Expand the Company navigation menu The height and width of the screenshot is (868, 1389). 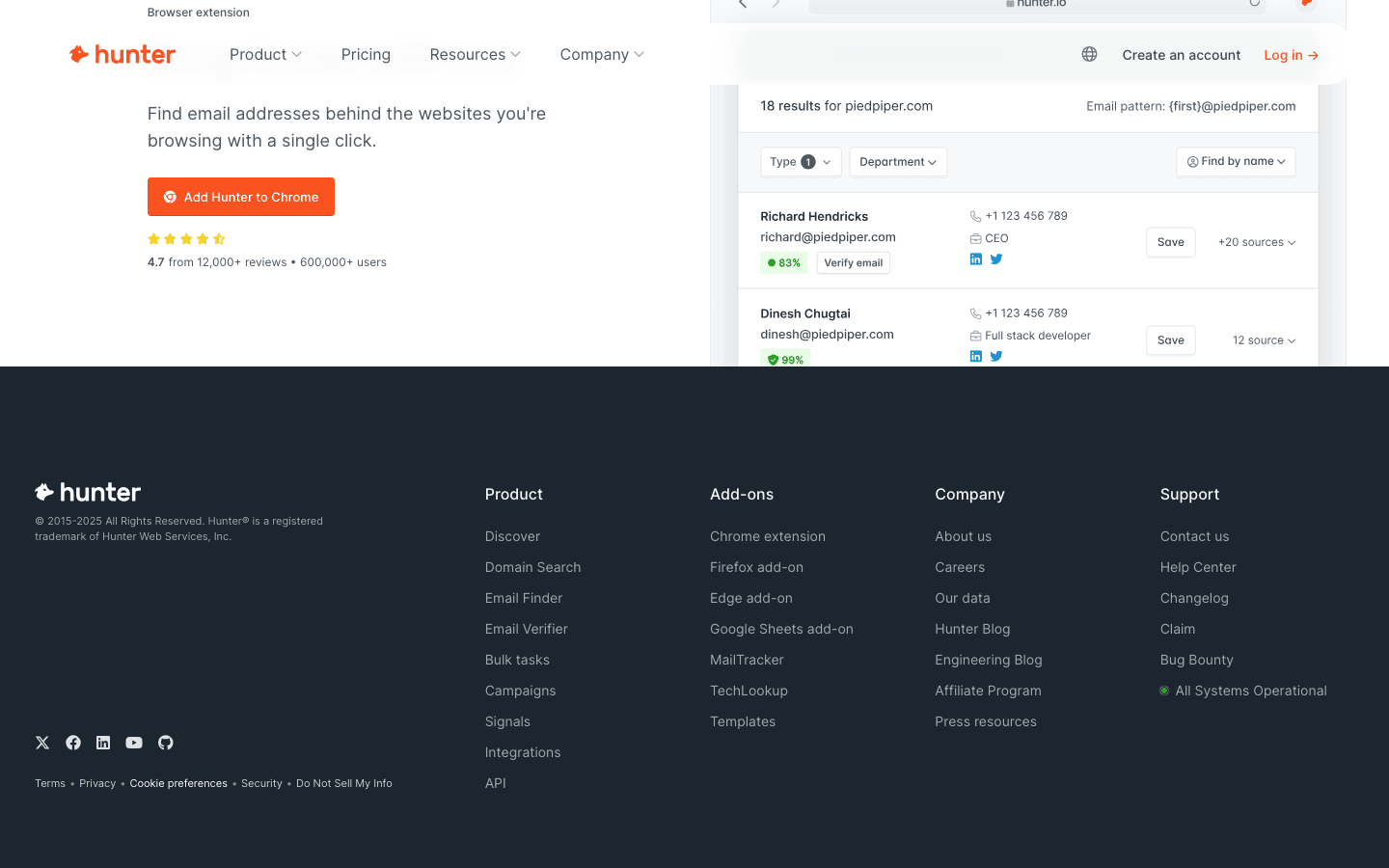[x=602, y=55]
